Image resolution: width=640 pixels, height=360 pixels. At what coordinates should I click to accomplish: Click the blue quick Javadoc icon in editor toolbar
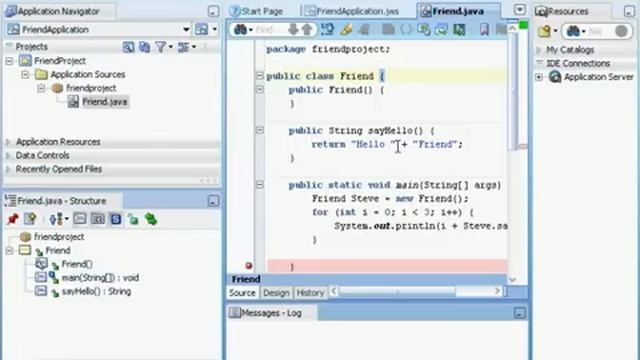tap(327, 29)
